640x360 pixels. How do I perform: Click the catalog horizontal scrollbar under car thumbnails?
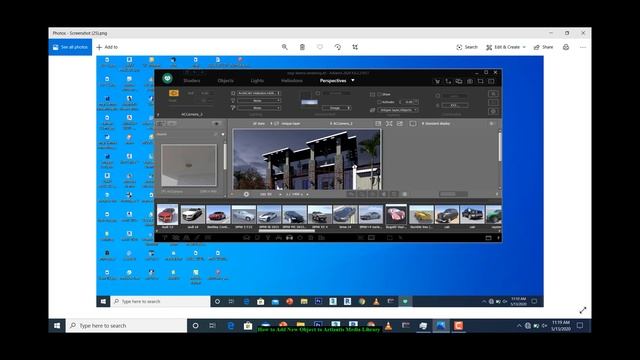(287, 231)
